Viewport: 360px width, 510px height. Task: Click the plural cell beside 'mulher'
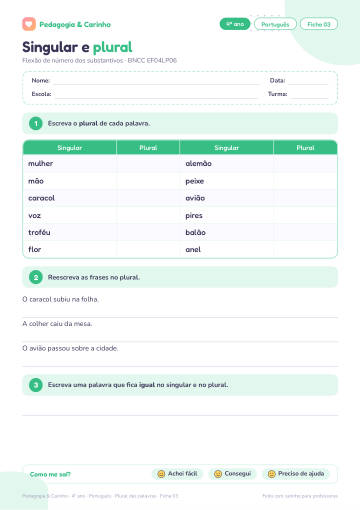click(148, 163)
